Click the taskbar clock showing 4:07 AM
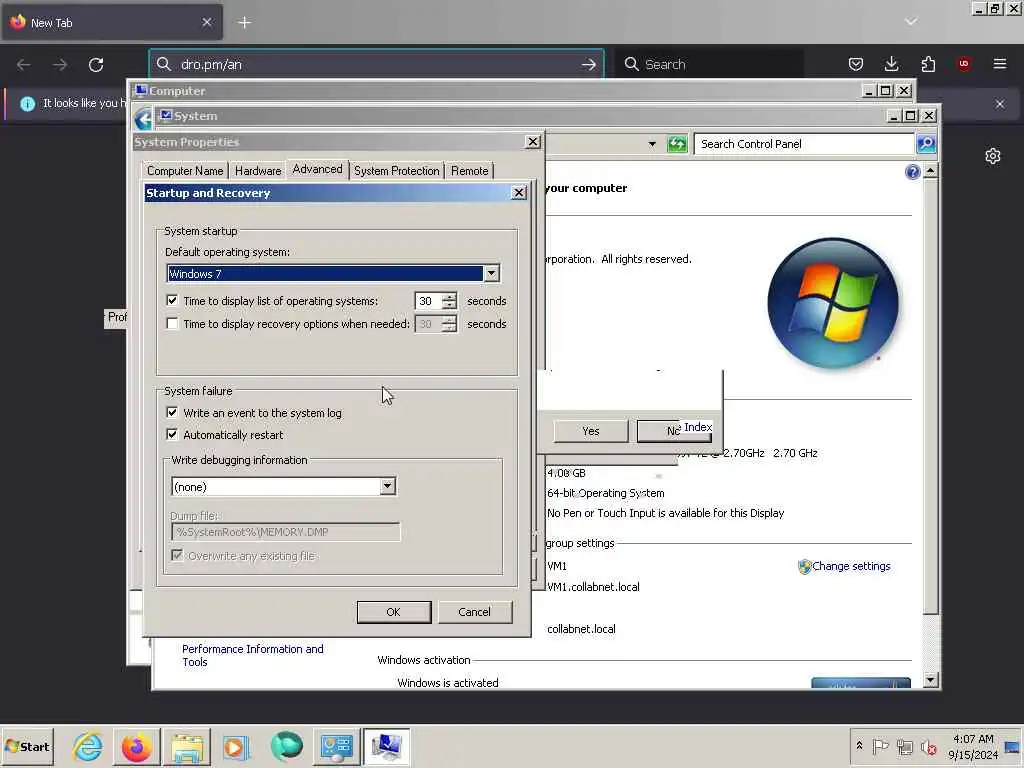Screen dimensions: 1024x768 (x=973, y=746)
